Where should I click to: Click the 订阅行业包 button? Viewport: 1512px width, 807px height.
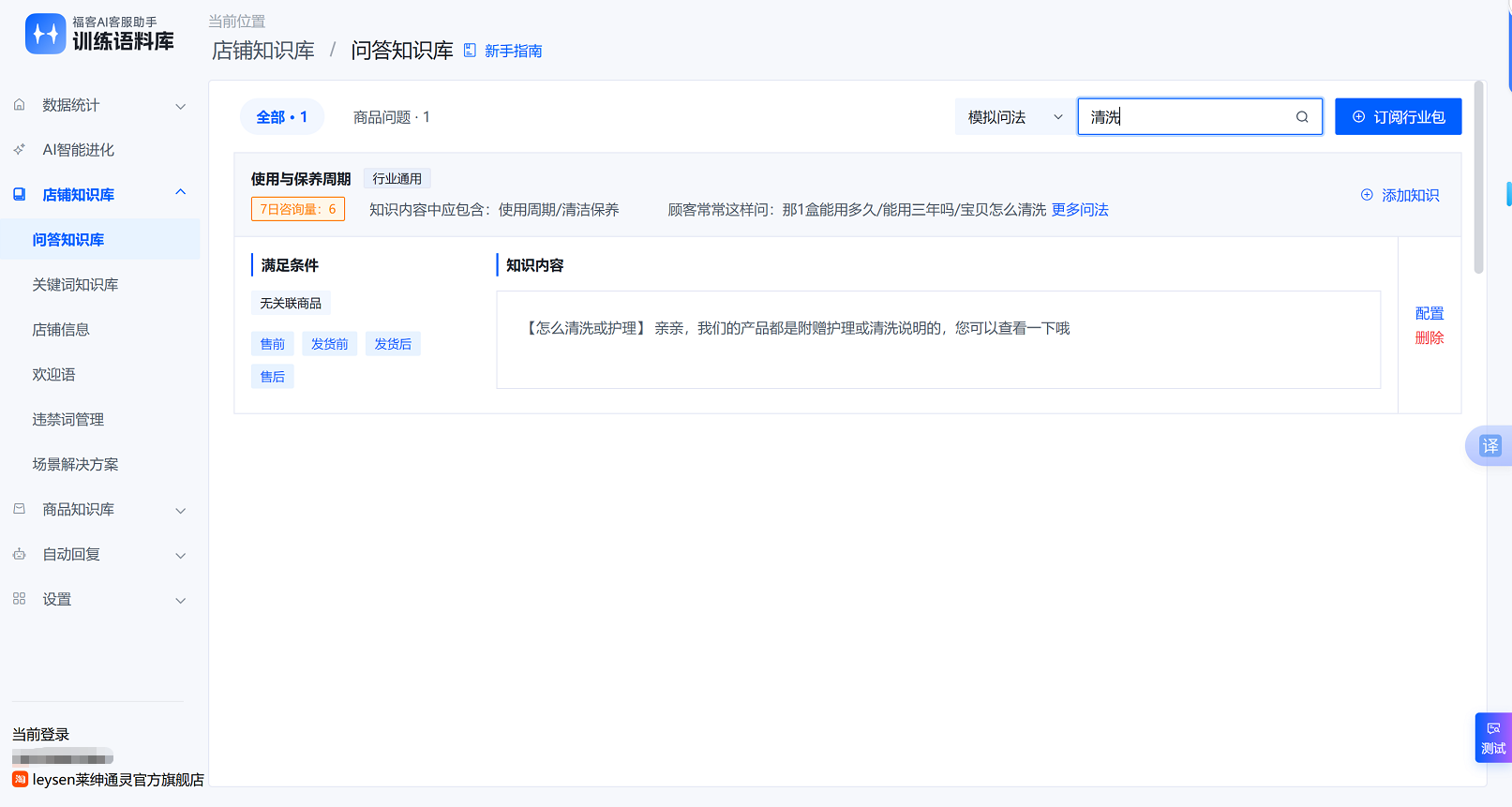pos(1398,117)
